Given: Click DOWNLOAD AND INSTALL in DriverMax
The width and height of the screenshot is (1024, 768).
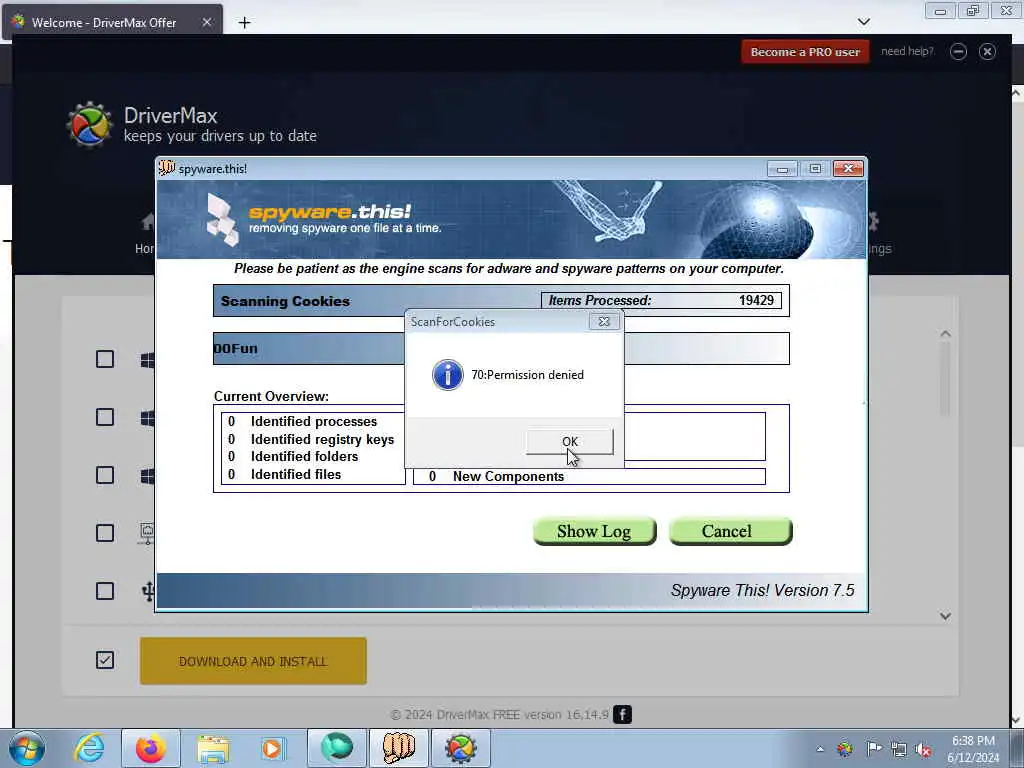Looking at the screenshot, I should pyautogui.click(x=253, y=662).
